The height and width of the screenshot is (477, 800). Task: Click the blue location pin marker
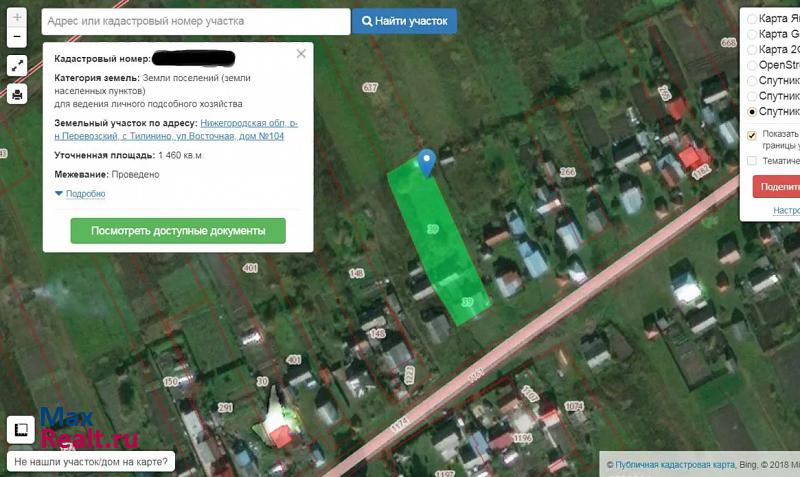(427, 161)
